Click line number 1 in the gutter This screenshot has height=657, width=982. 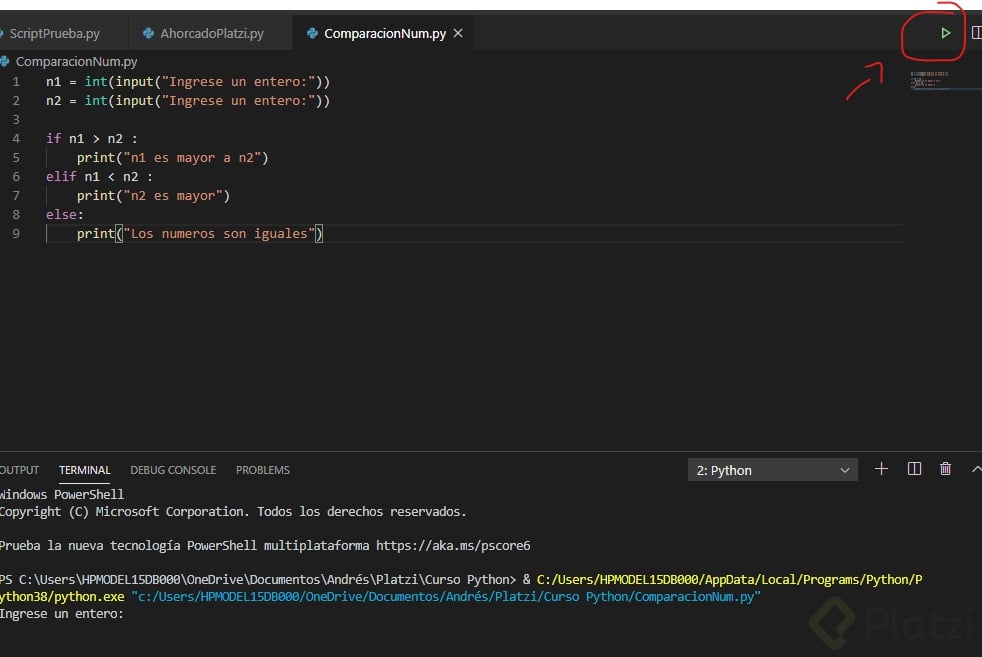[16, 81]
